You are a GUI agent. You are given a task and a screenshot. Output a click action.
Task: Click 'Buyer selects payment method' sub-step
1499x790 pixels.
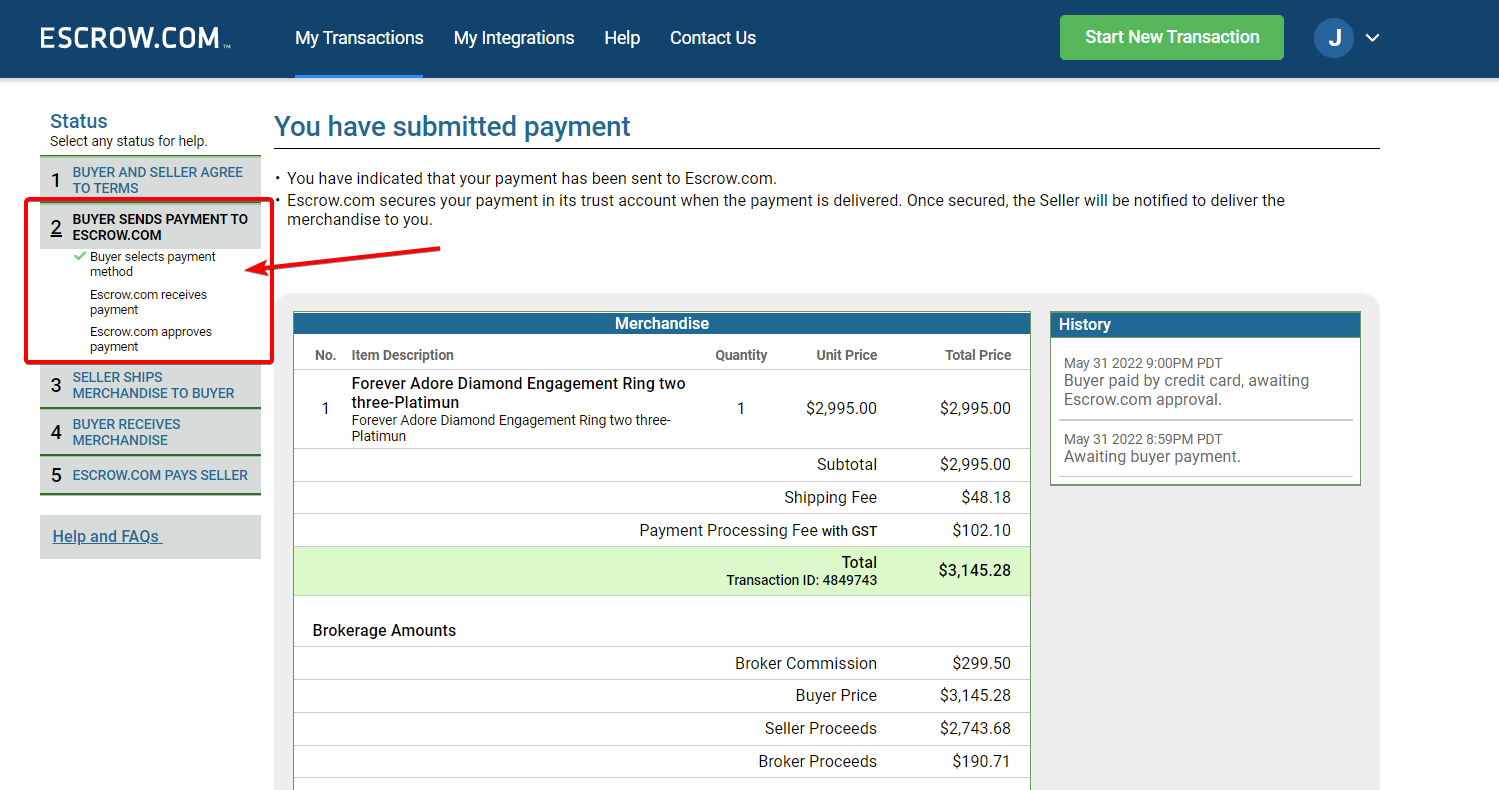click(152, 264)
